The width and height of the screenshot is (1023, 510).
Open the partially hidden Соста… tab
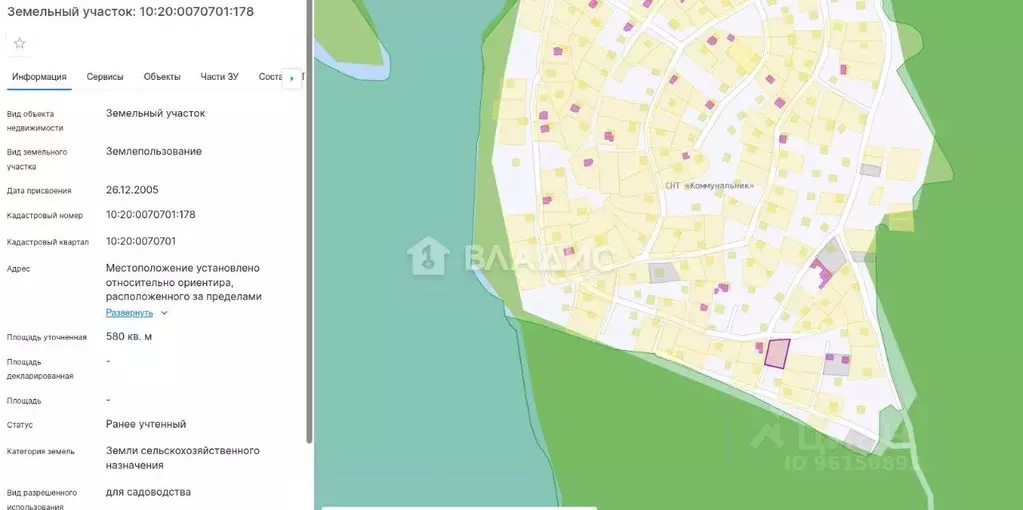pyautogui.click(x=270, y=77)
